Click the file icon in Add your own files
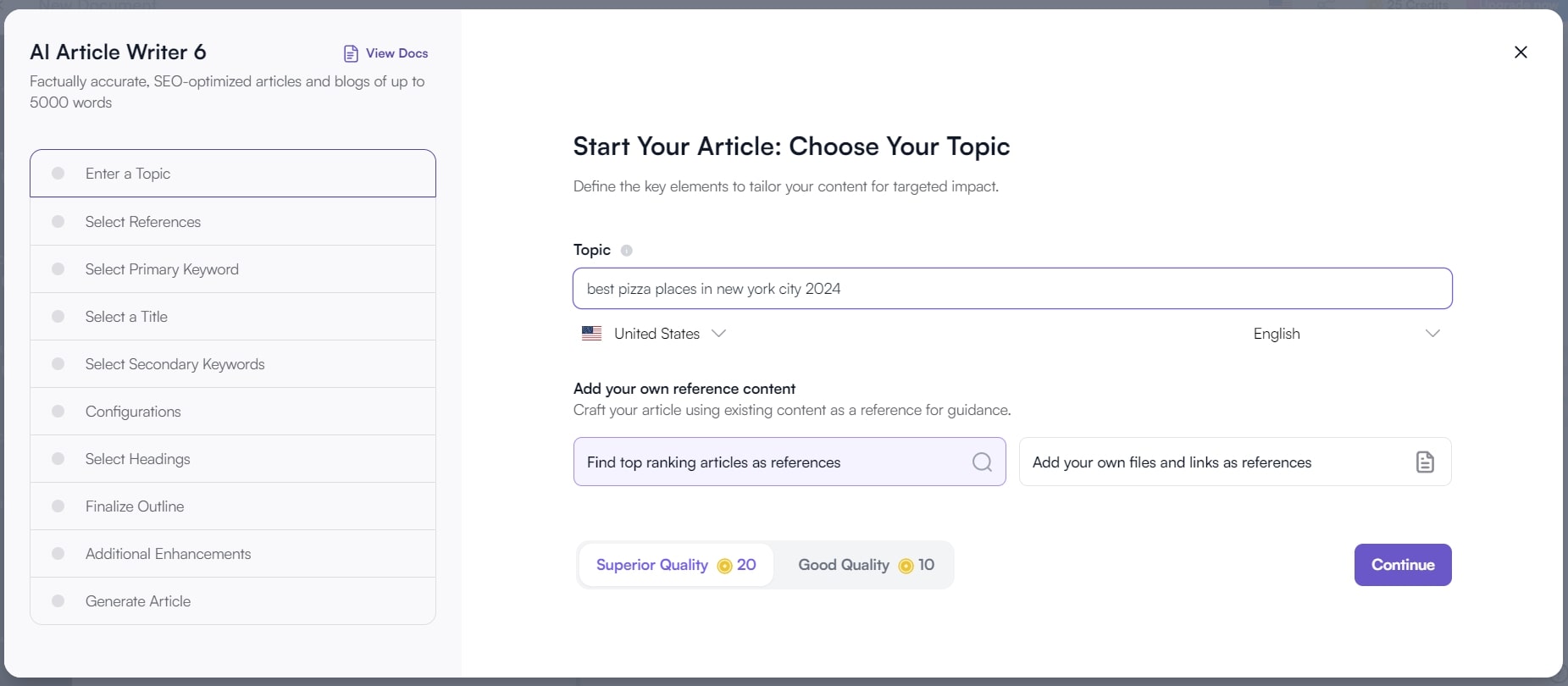Viewport: 1568px width, 686px height. point(1425,462)
